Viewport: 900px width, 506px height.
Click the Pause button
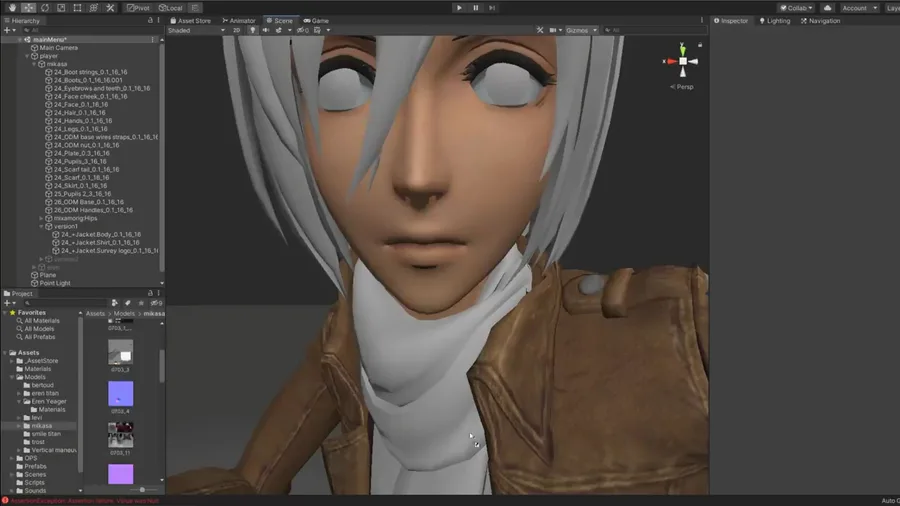click(476, 8)
